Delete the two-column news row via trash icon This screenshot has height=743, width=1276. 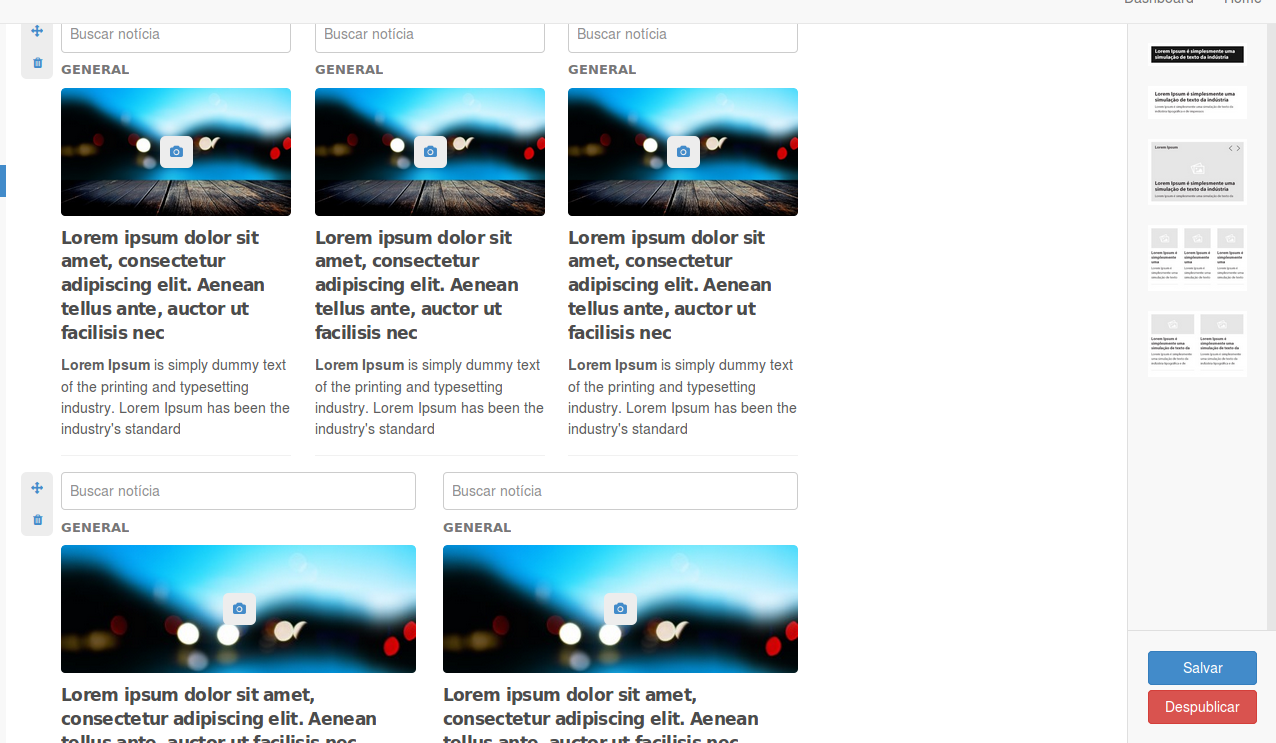click(x=37, y=520)
